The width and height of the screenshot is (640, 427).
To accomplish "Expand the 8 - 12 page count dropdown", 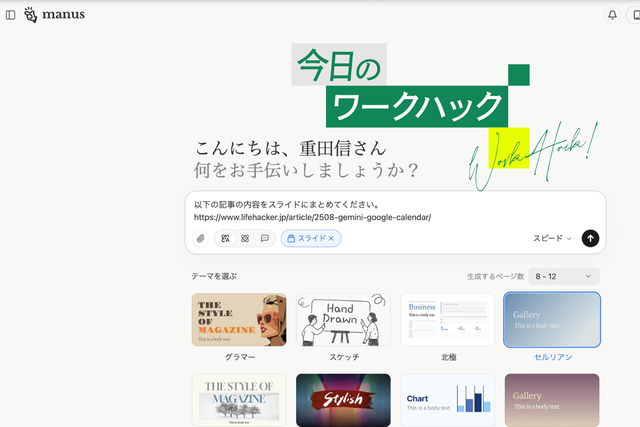I will point(566,275).
